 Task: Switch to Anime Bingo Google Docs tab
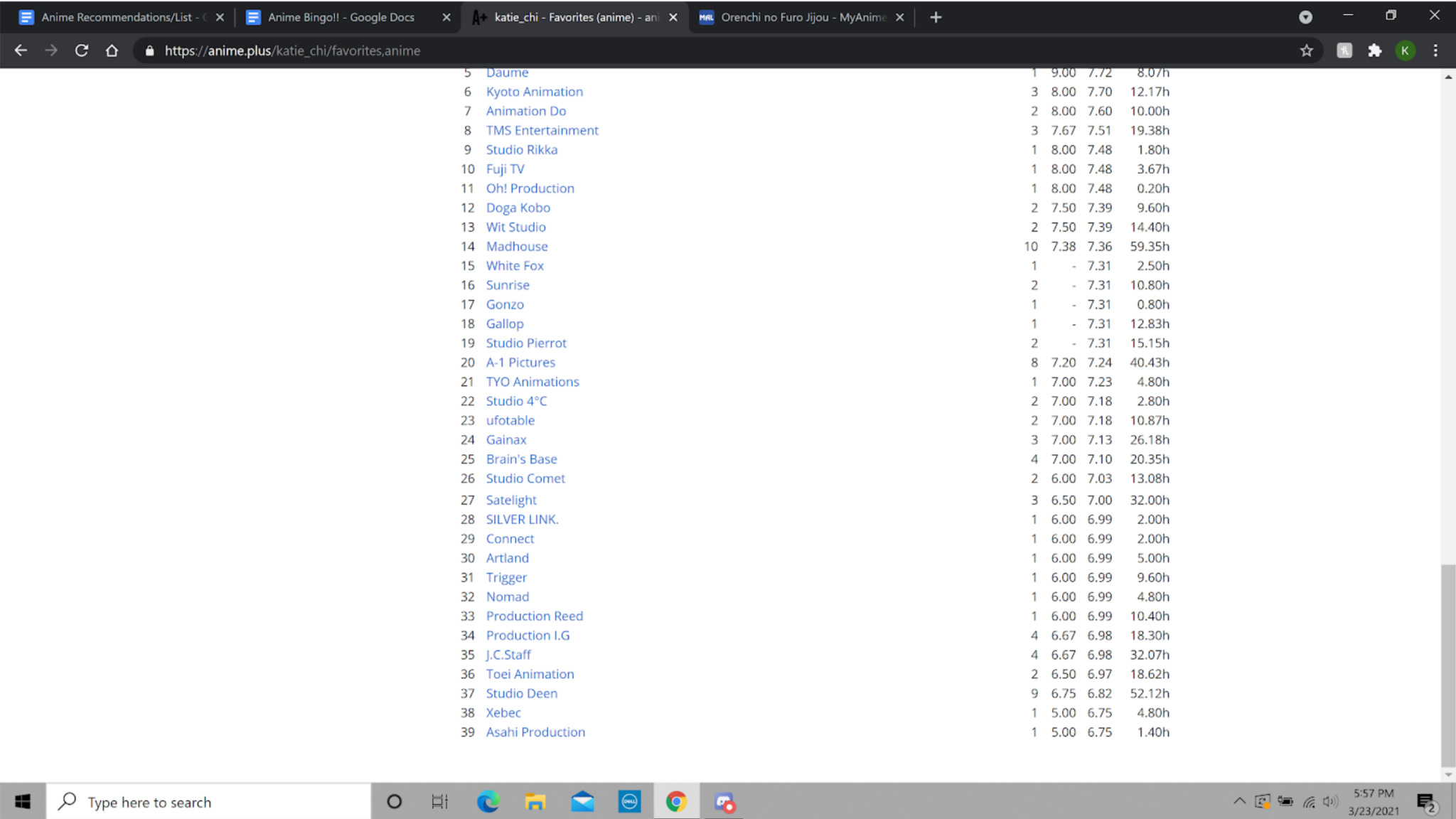click(x=341, y=17)
